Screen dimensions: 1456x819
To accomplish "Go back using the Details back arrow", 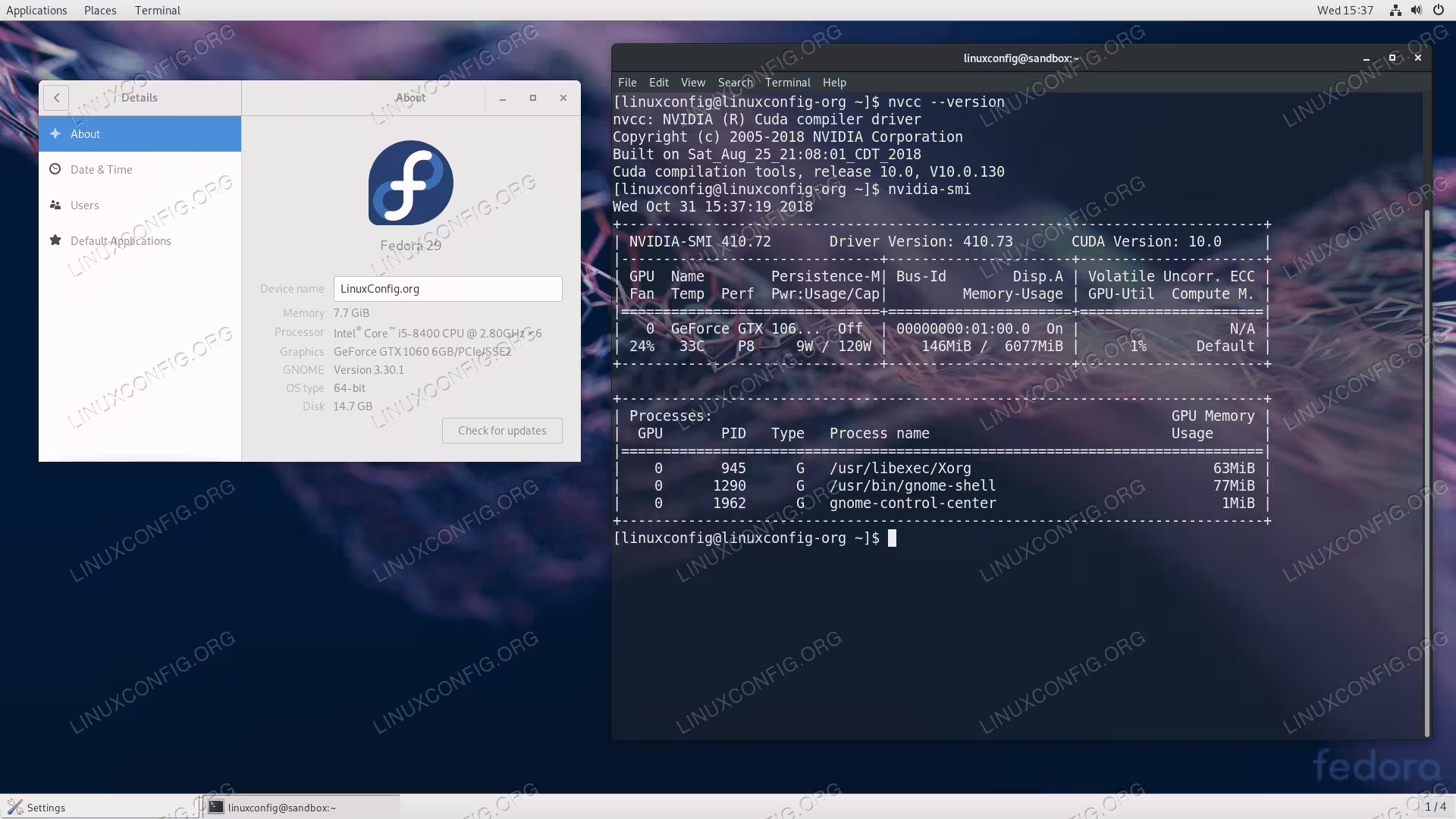I will (x=56, y=98).
